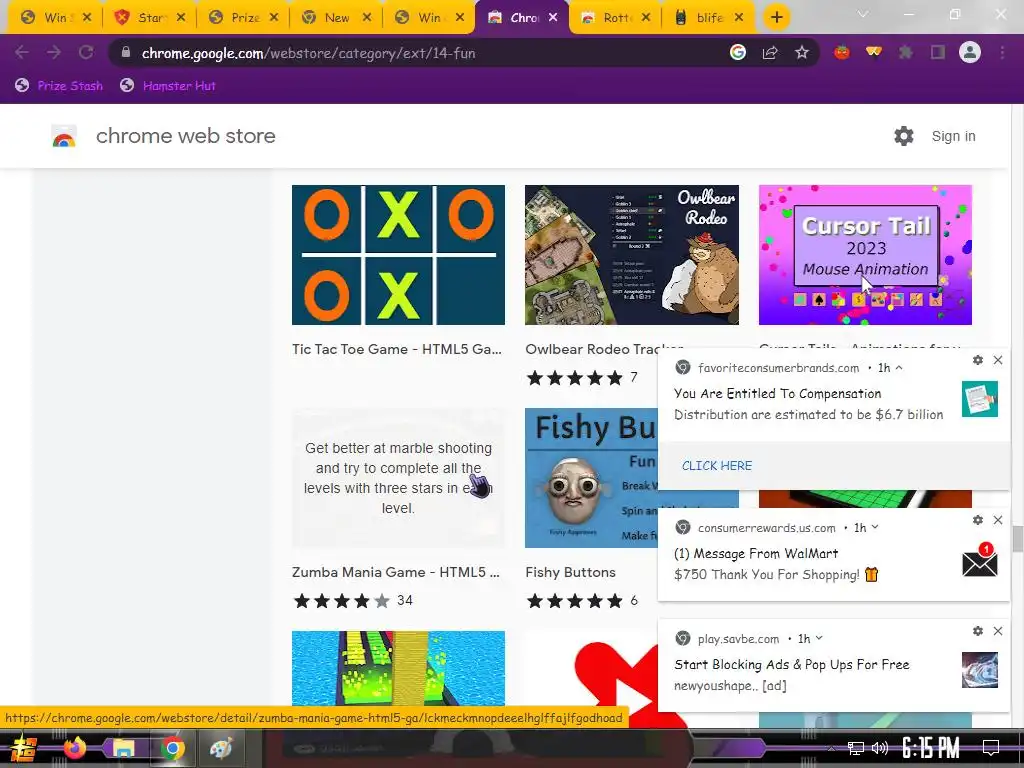Image resolution: width=1024 pixels, height=768 pixels.
Task: Open the orange mask extension icon
Action: [x=874, y=52]
